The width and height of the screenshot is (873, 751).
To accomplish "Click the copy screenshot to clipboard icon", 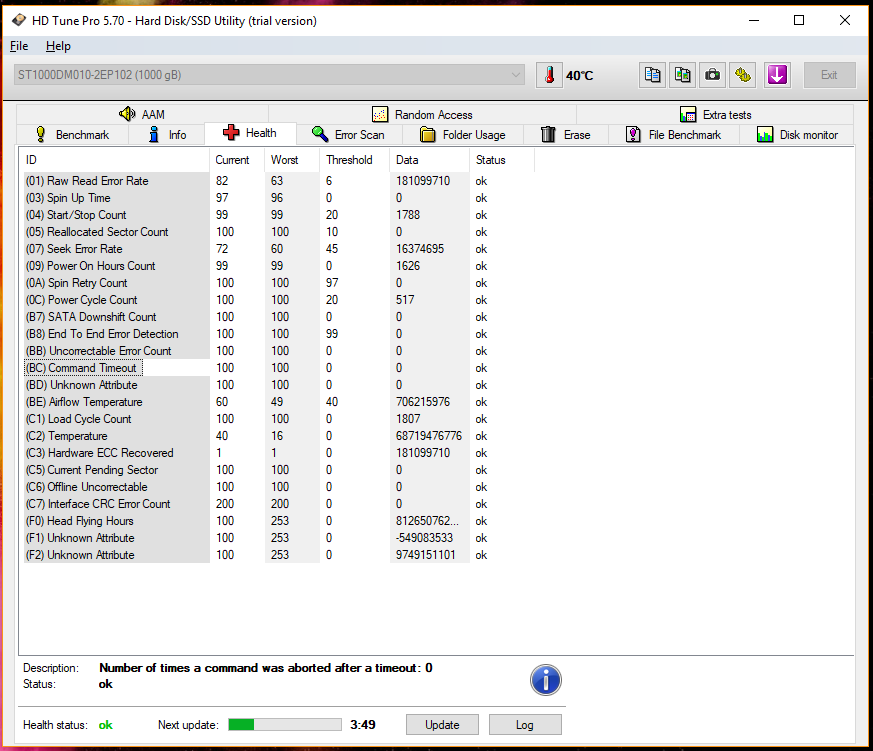I will 683,75.
